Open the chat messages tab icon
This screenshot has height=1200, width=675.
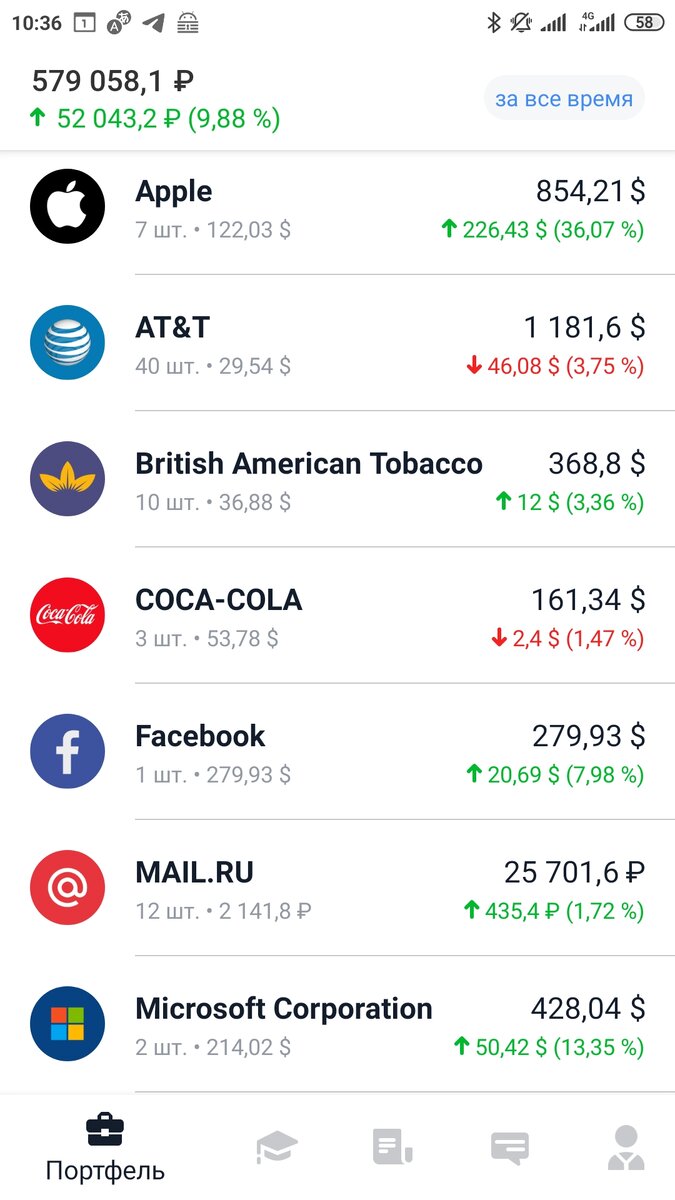coord(509,1148)
